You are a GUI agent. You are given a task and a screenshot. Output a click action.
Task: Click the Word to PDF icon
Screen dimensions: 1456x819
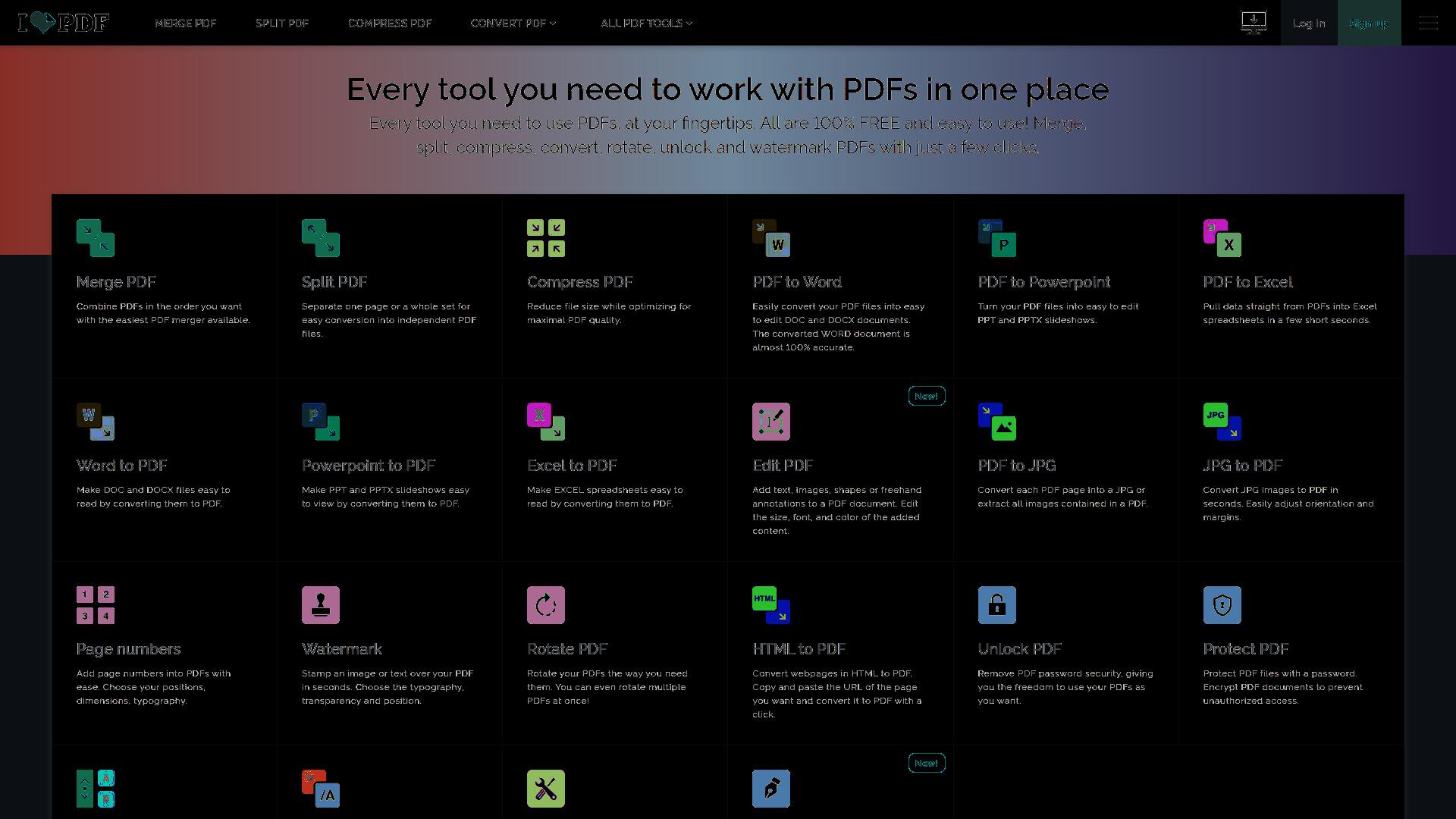96,422
